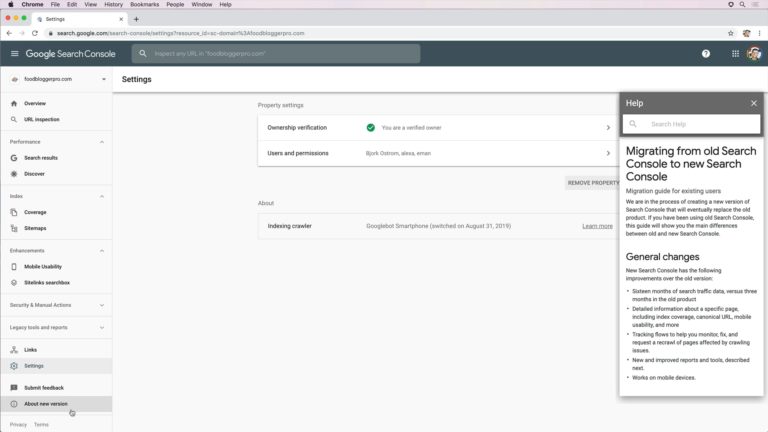Click the Sitemaps icon
768x432 pixels.
tap(14, 228)
